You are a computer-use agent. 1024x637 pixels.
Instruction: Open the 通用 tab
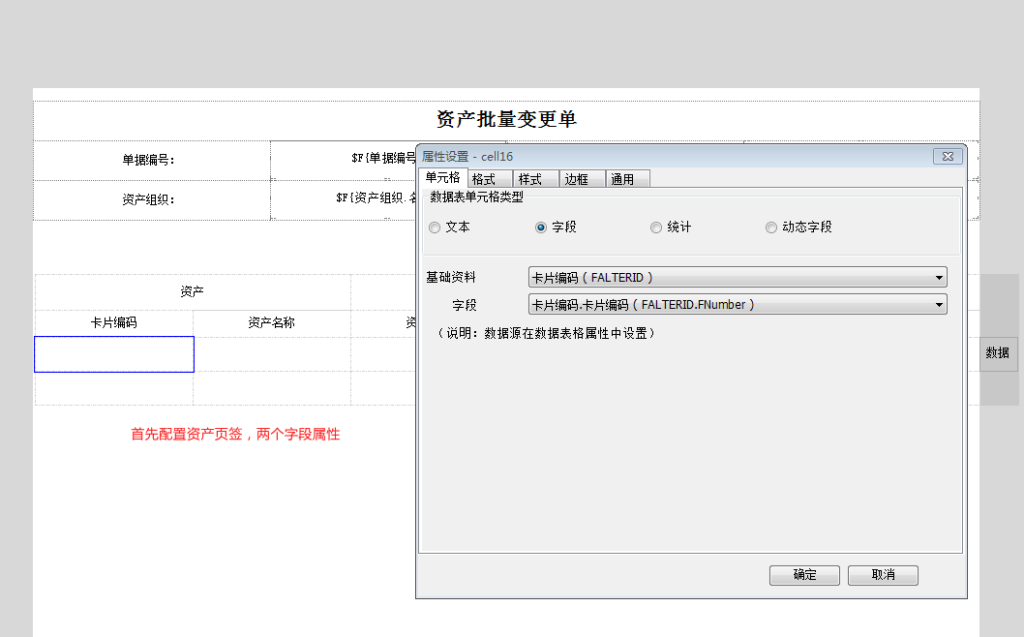pos(622,179)
